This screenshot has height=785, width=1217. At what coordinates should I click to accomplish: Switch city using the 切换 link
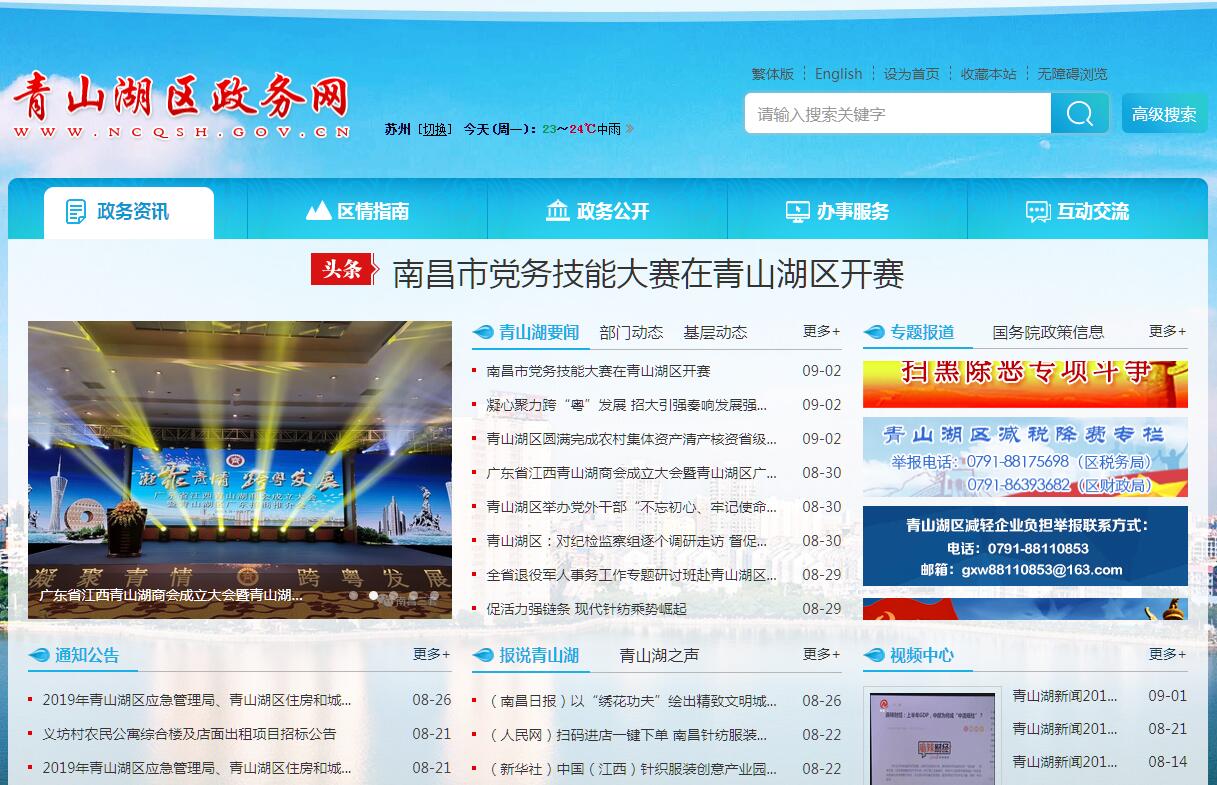(434, 129)
